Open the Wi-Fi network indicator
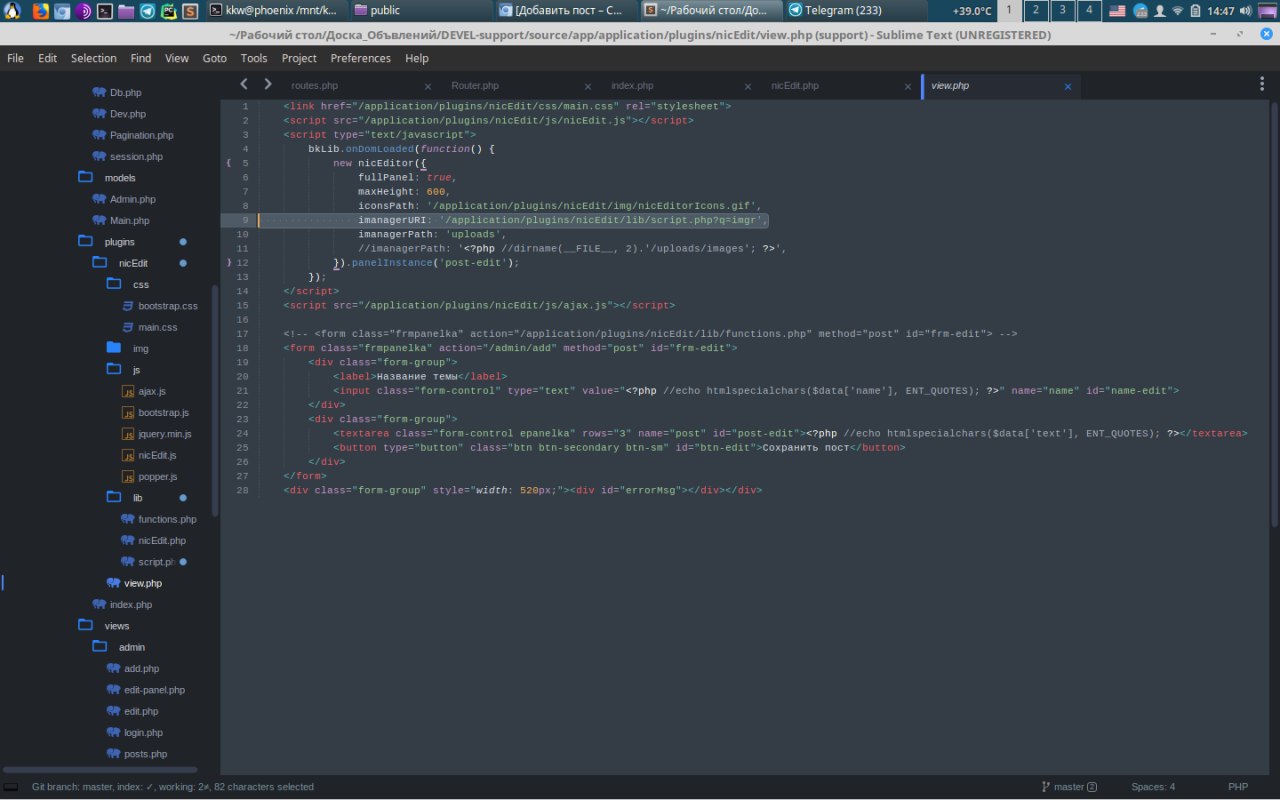1280x800 pixels. 1177,10
